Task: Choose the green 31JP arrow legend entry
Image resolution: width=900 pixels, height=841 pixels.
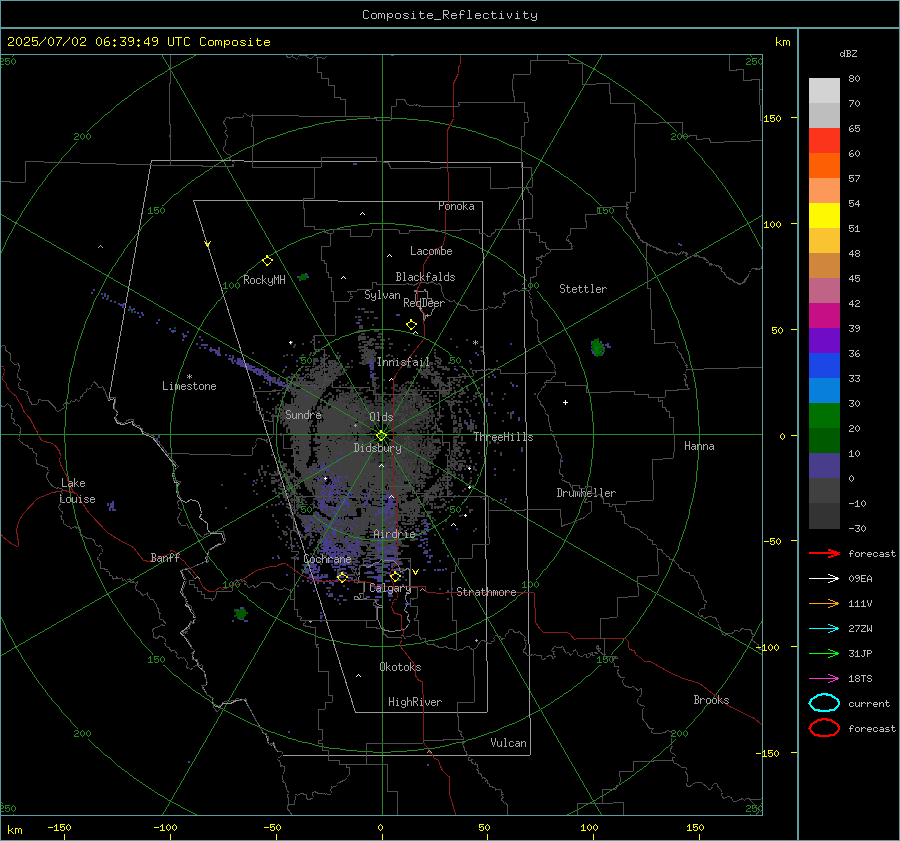Action: [824, 653]
